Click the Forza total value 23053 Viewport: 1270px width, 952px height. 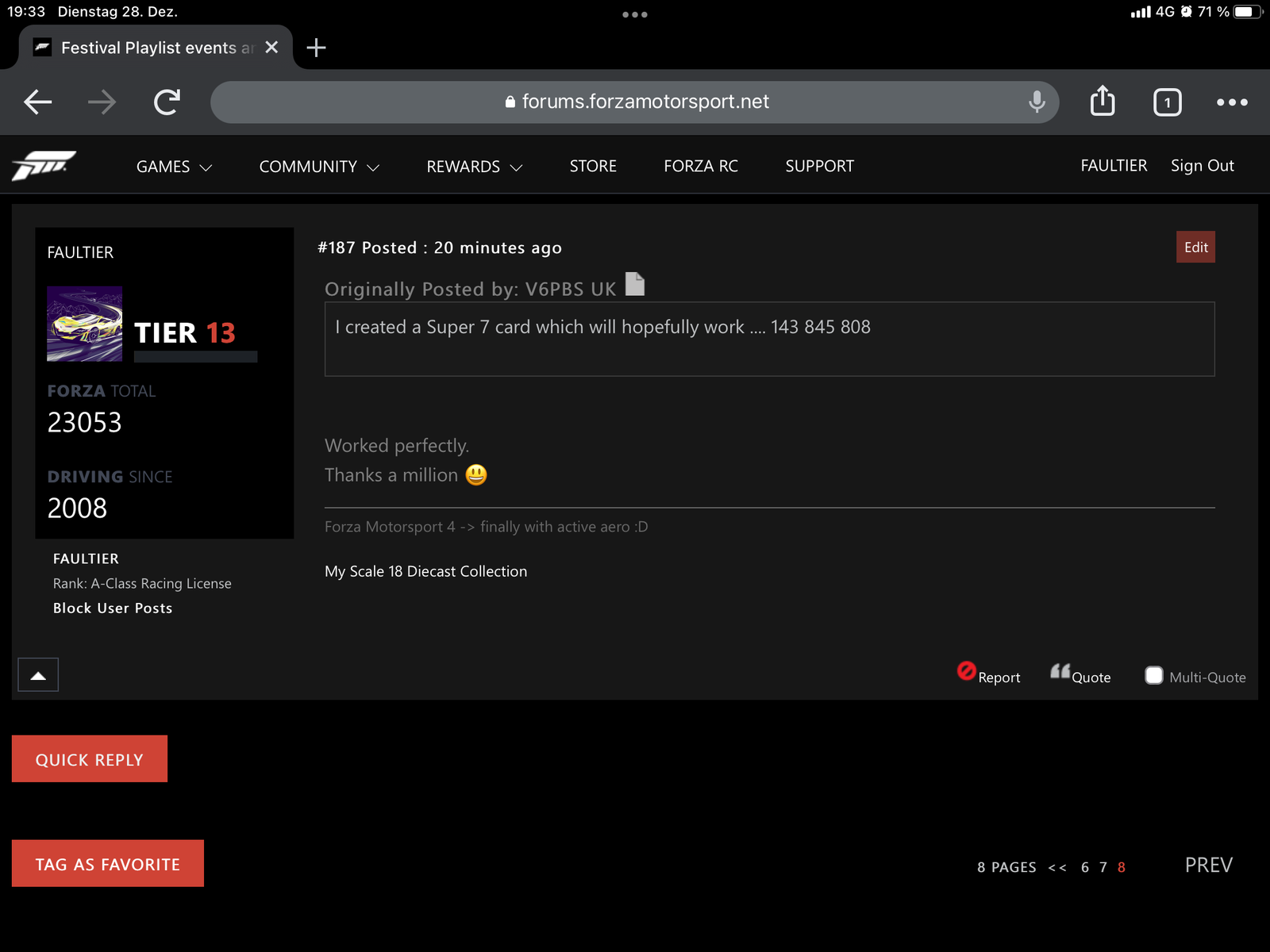[x=84, y=422]
